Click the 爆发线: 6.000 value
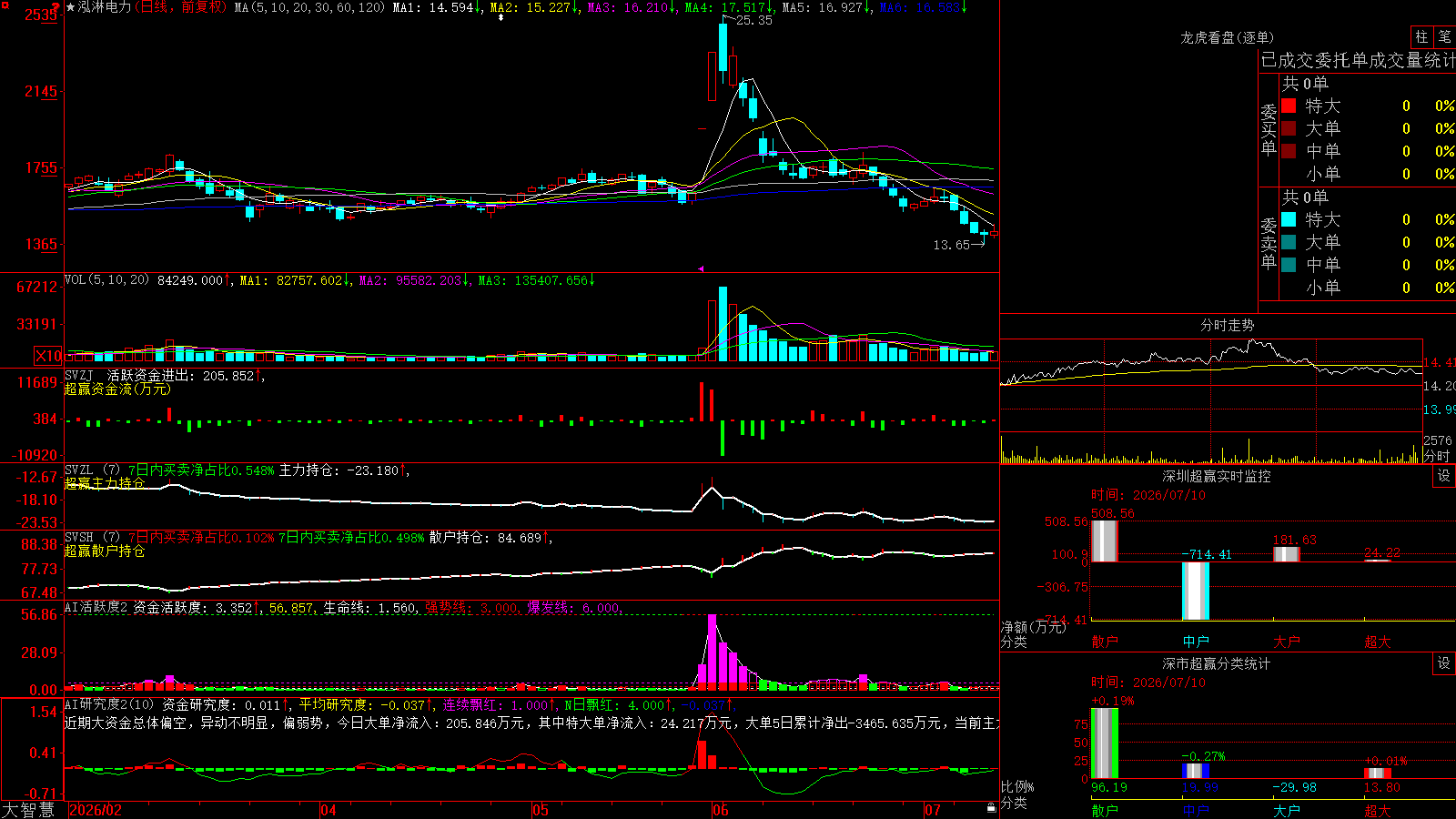 [573, 608]
